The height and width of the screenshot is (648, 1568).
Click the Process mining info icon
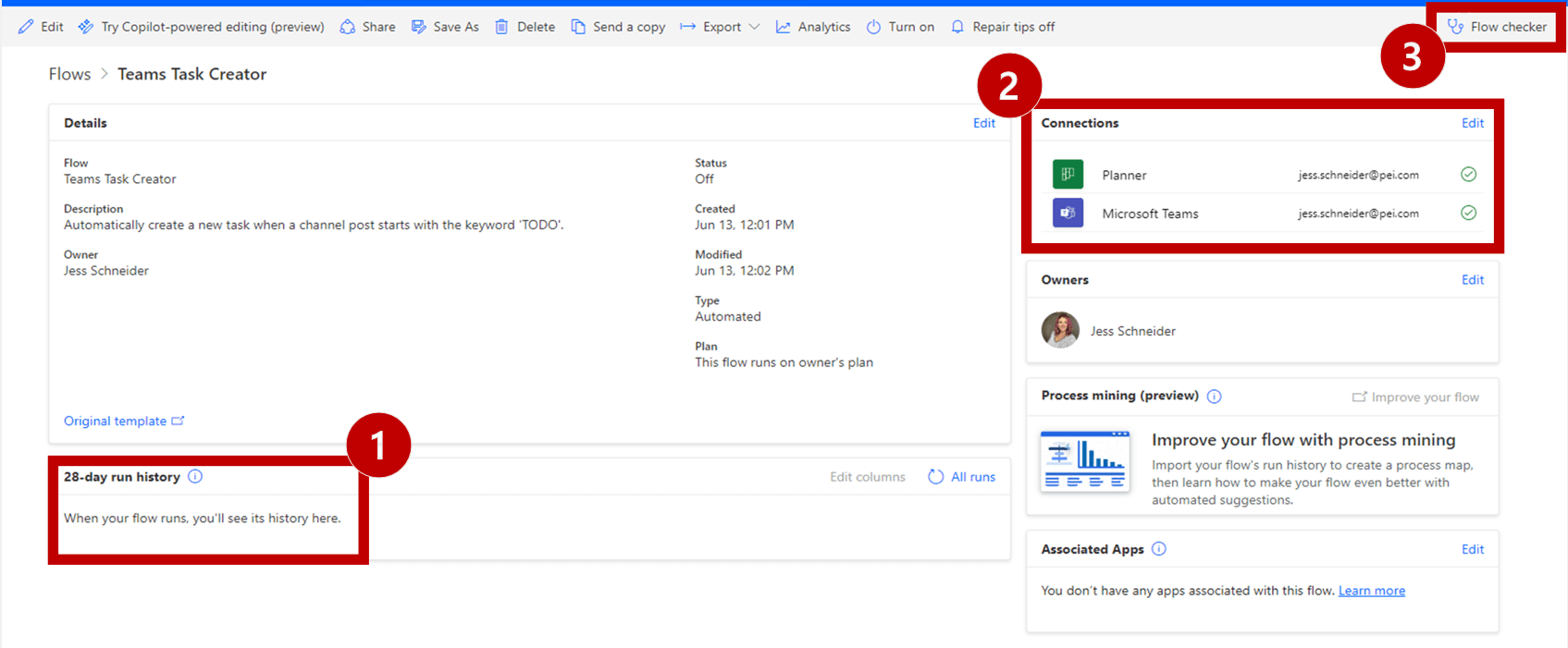pos(1214,396)
